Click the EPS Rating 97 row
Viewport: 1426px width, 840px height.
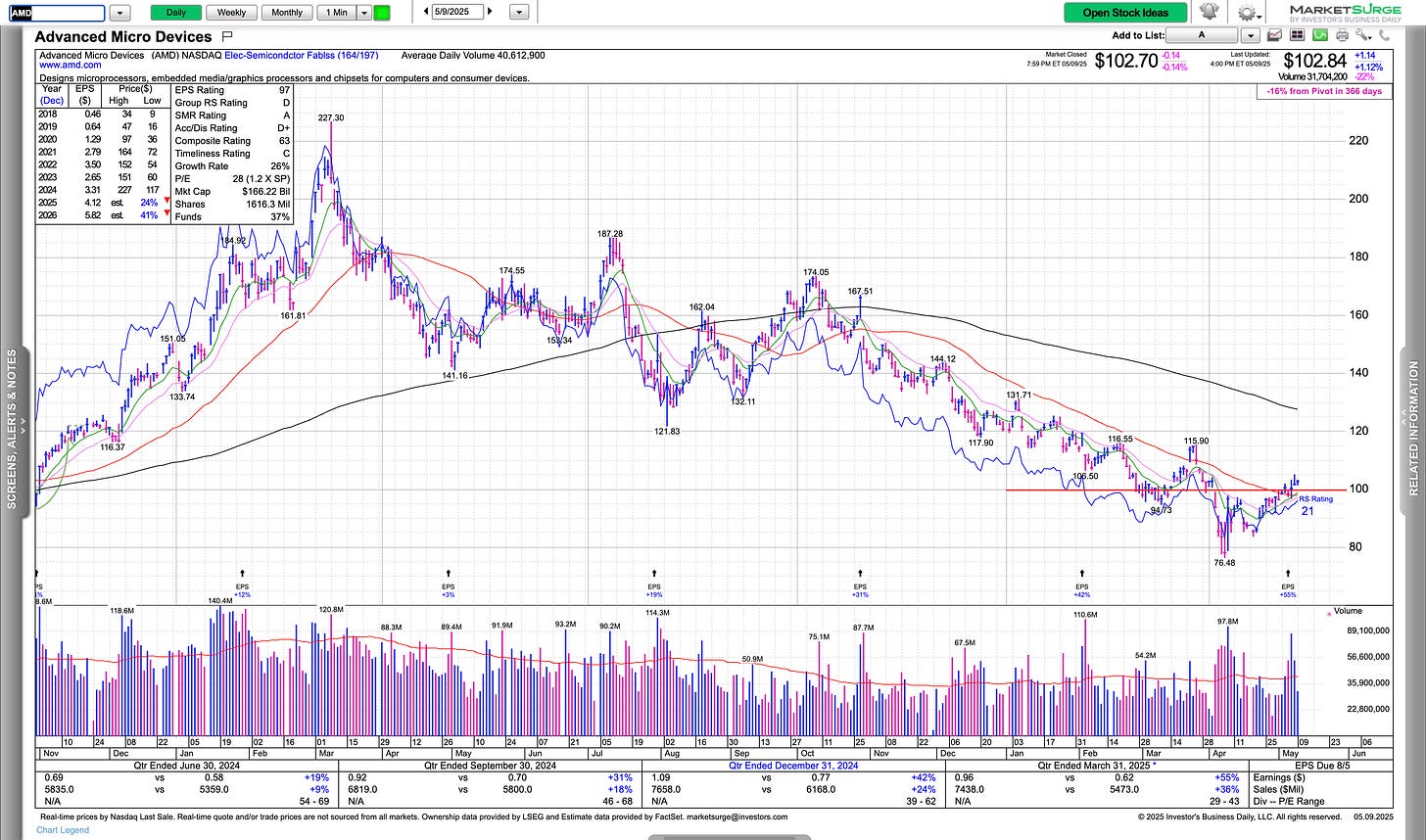coord(232,90)
